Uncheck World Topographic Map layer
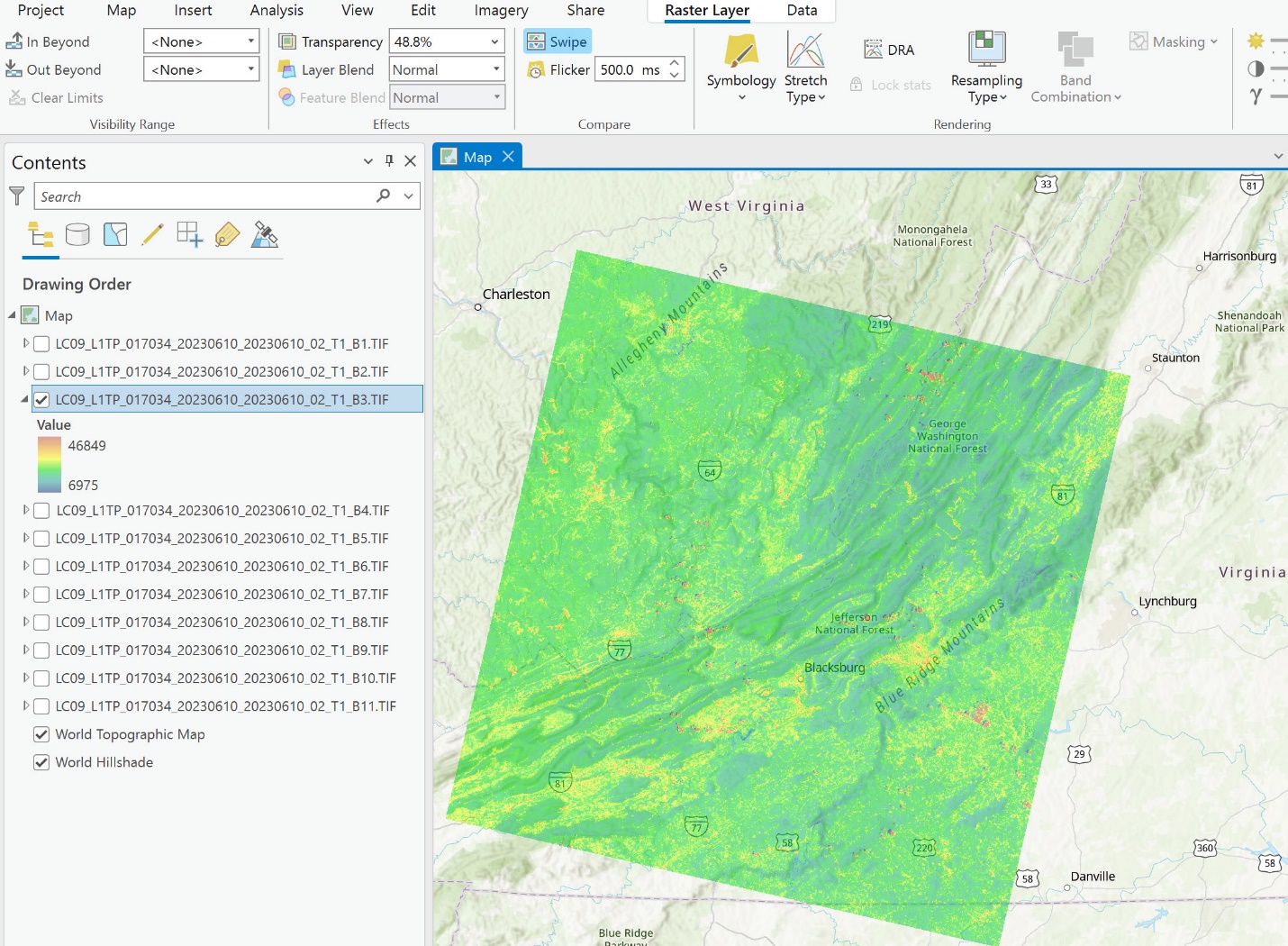 41,734
